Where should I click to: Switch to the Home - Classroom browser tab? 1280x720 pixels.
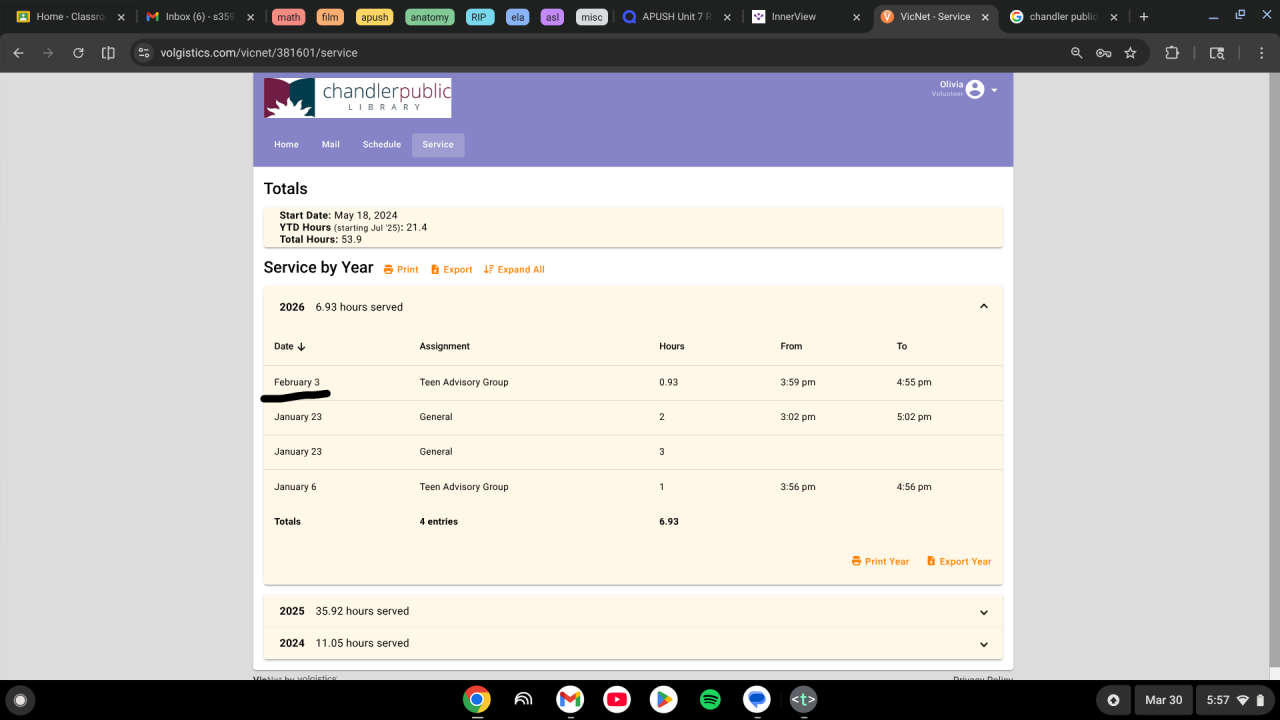click(70, 17)
